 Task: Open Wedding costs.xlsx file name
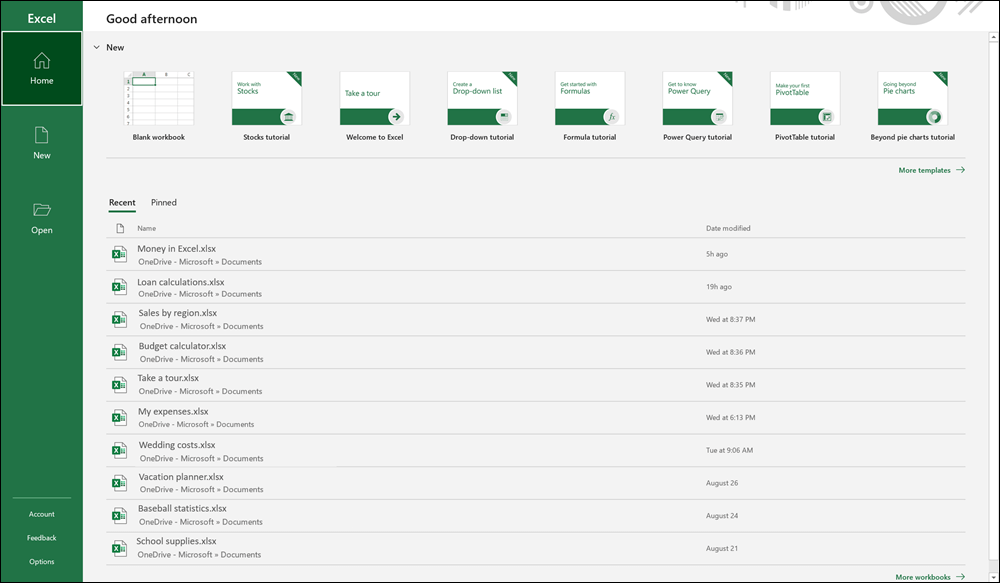click(x=177, y=445)
